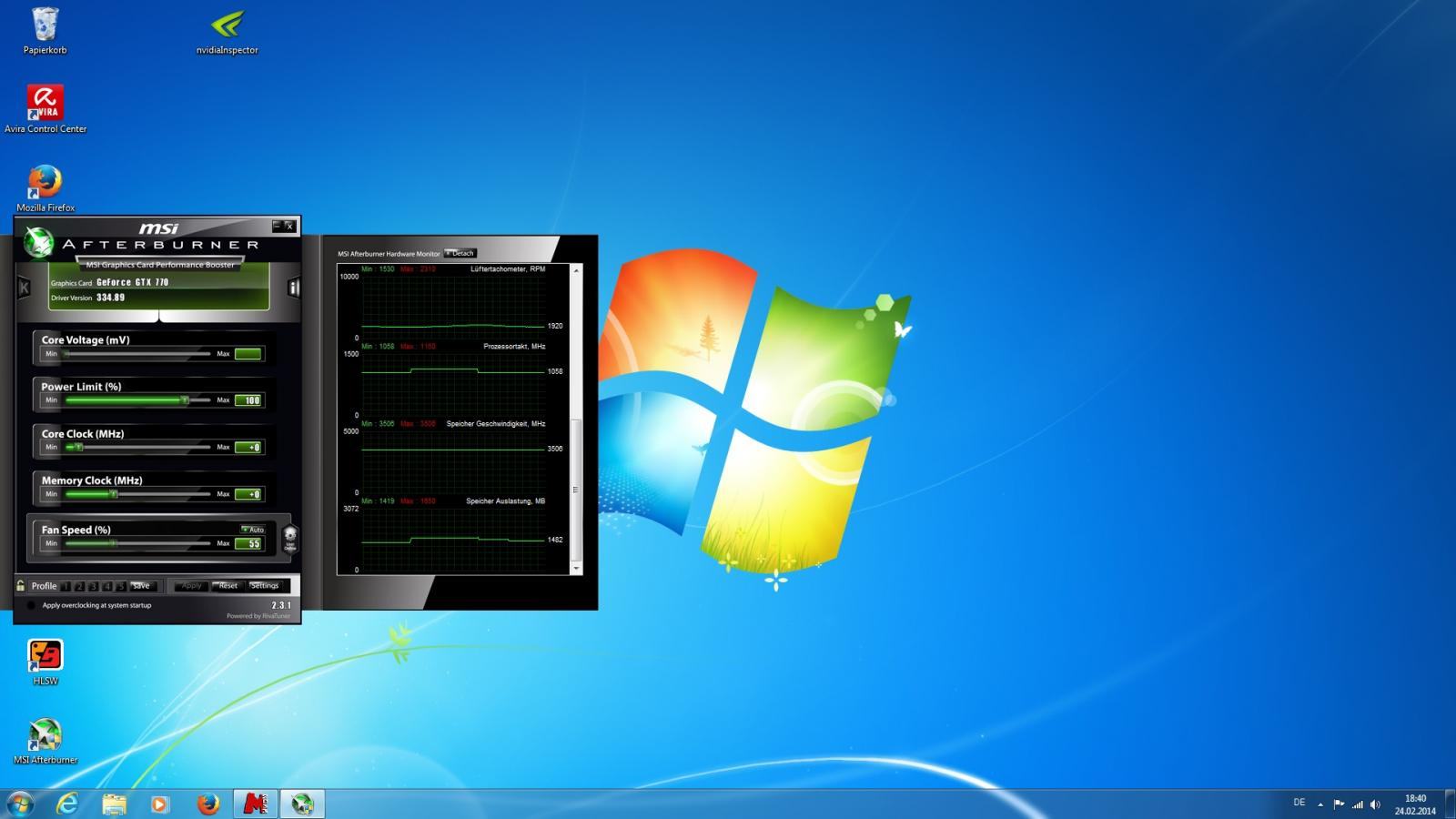The width and height of the screenshot is (1456, 819).
Task: Switch to Firefox in the taskbar
Action: tap(207, 804)
